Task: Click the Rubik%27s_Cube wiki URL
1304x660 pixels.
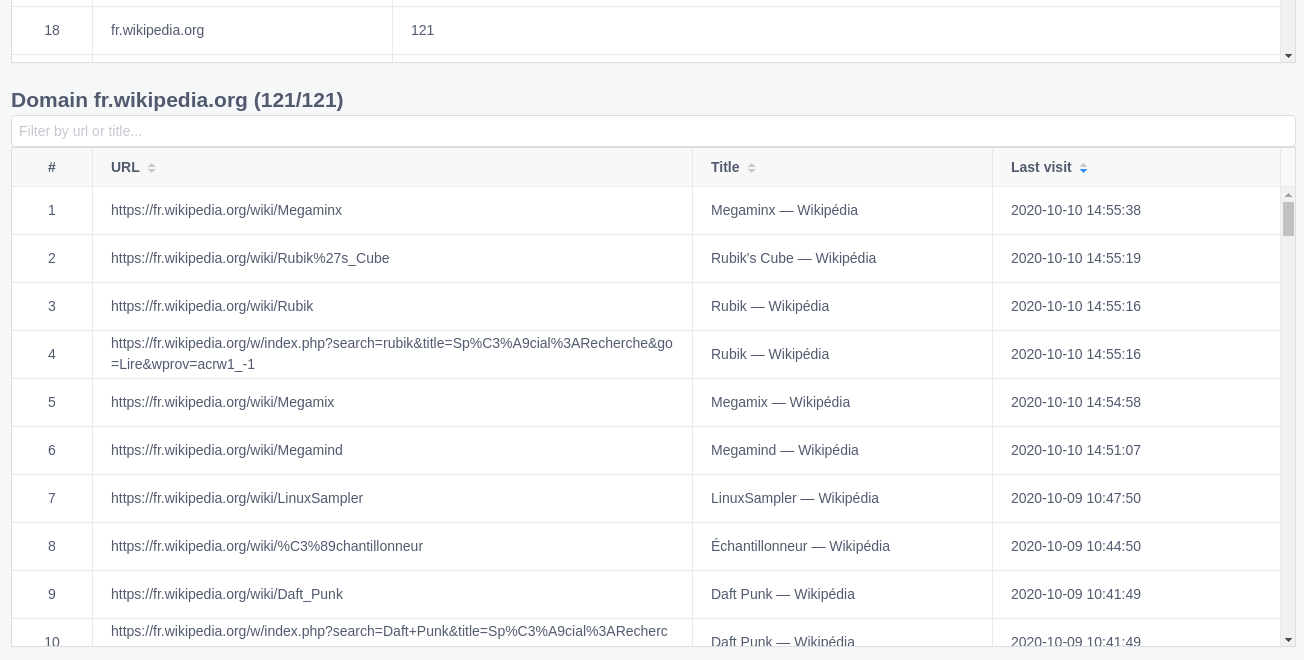Action: [x=250, y=258]
